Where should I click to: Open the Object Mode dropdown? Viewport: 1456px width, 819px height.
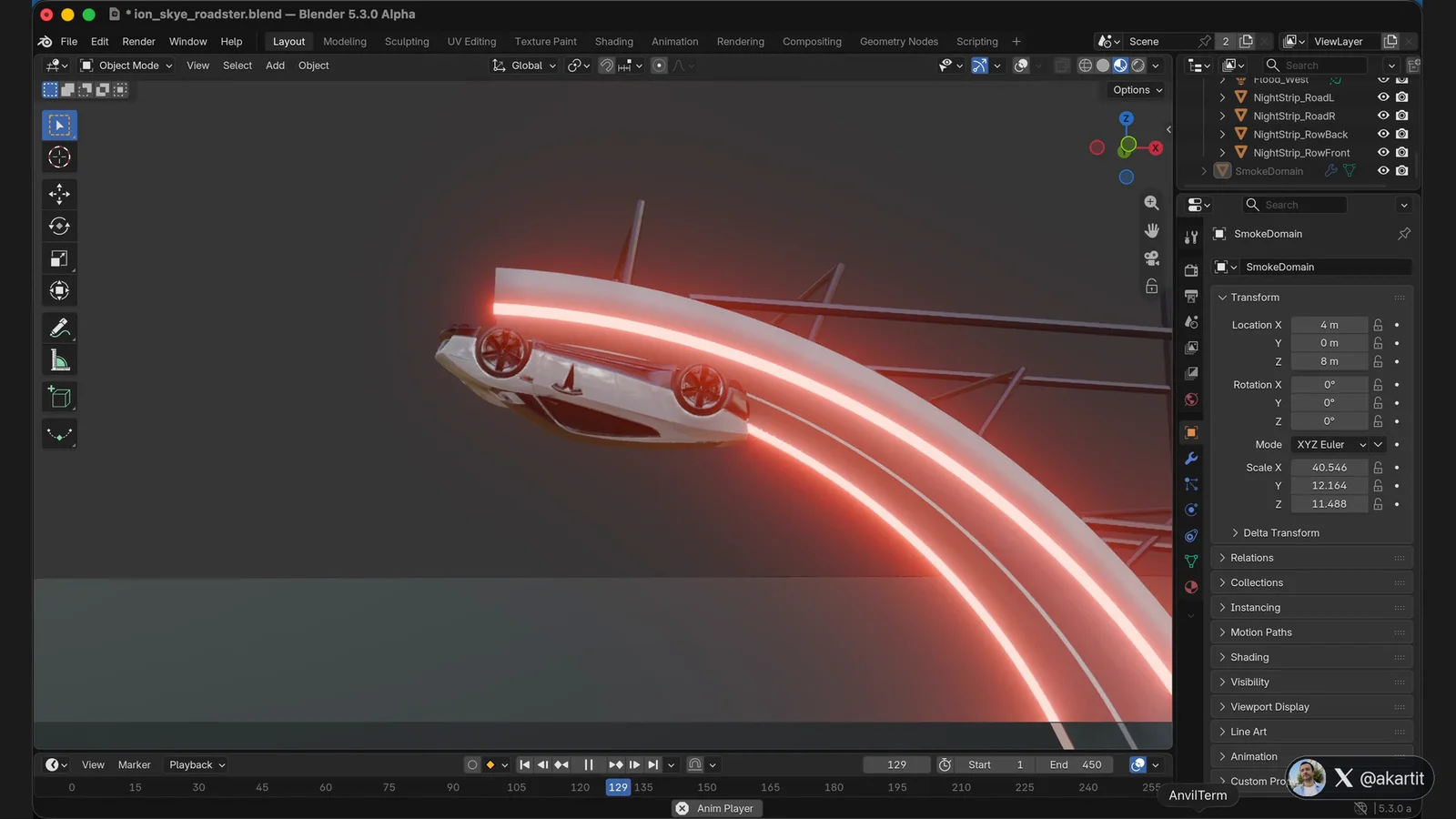[126, 66]
